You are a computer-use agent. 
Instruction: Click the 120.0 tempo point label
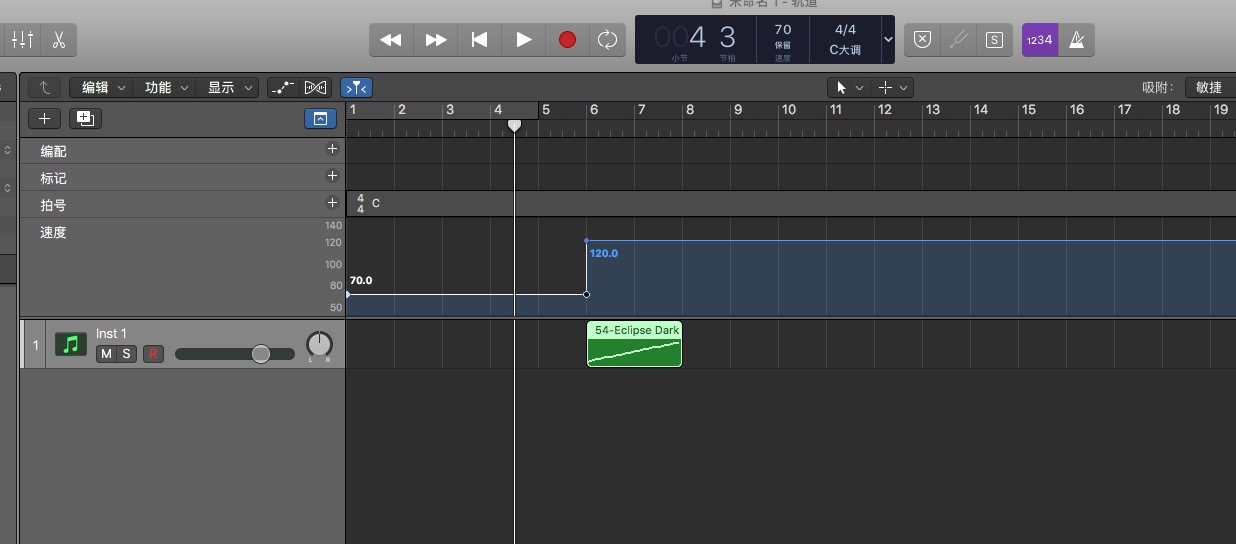pyautogui.click(x=604, y=253)
